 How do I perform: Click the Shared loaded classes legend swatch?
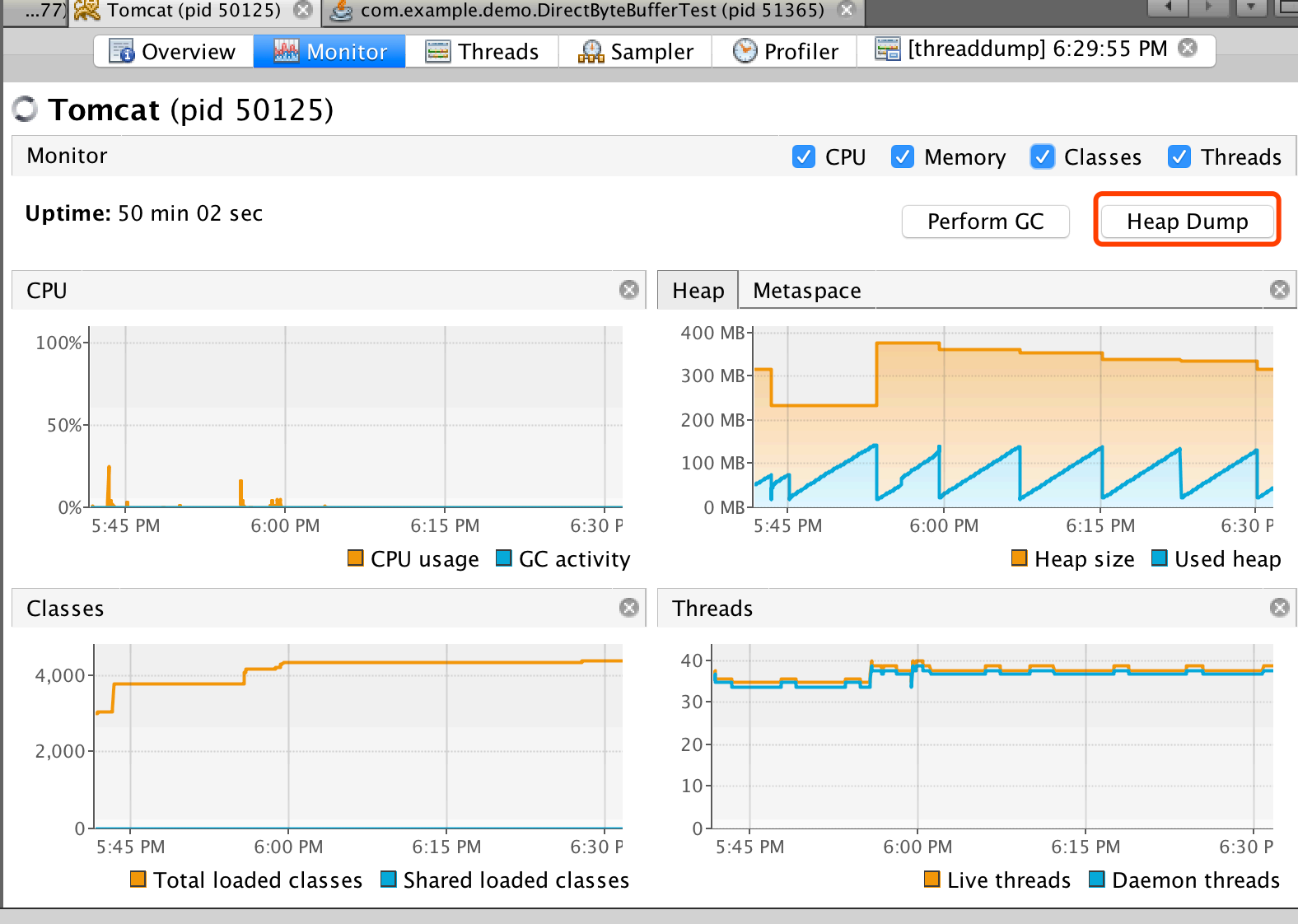click(x=389, y=880)
